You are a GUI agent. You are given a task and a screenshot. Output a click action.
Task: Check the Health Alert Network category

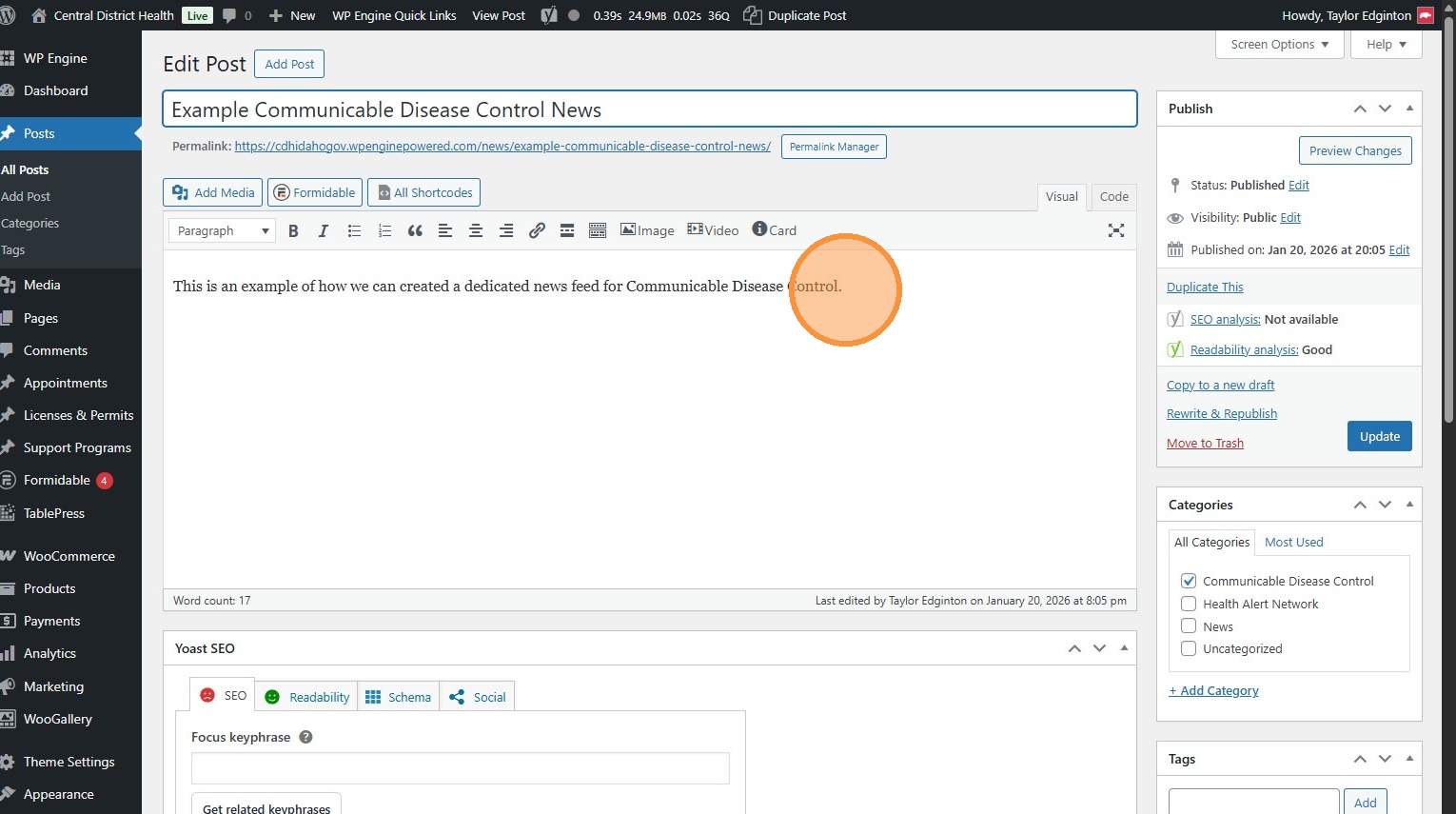pyautogui.click(x=1189, y=604)
